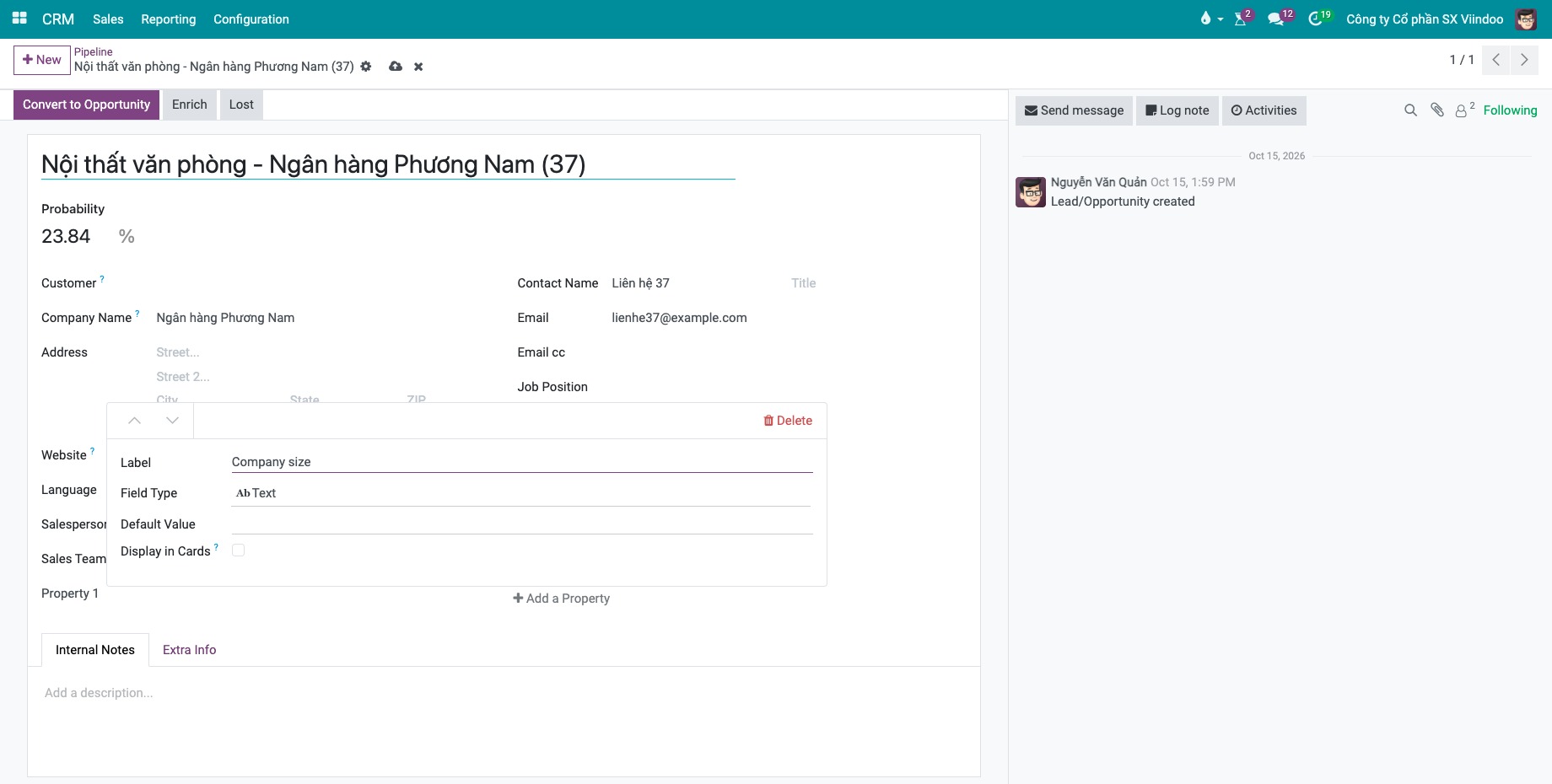This screenshot has height=784, width=1552.
Task: Open the hourglass notifications with badge 2
Action: [x=1242, y=19]
